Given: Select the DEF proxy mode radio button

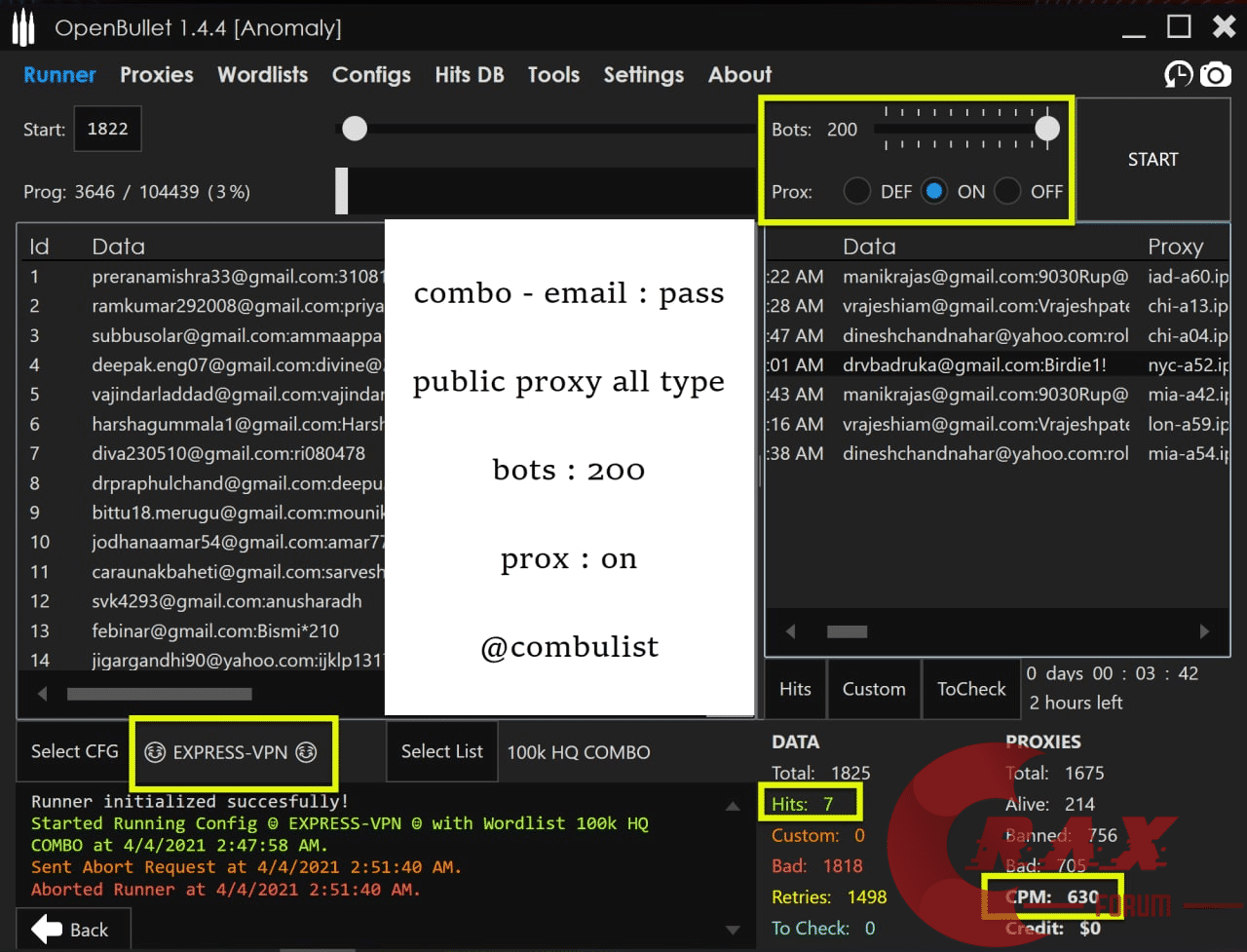Looking at the screenshot, I should coord(857,191).
